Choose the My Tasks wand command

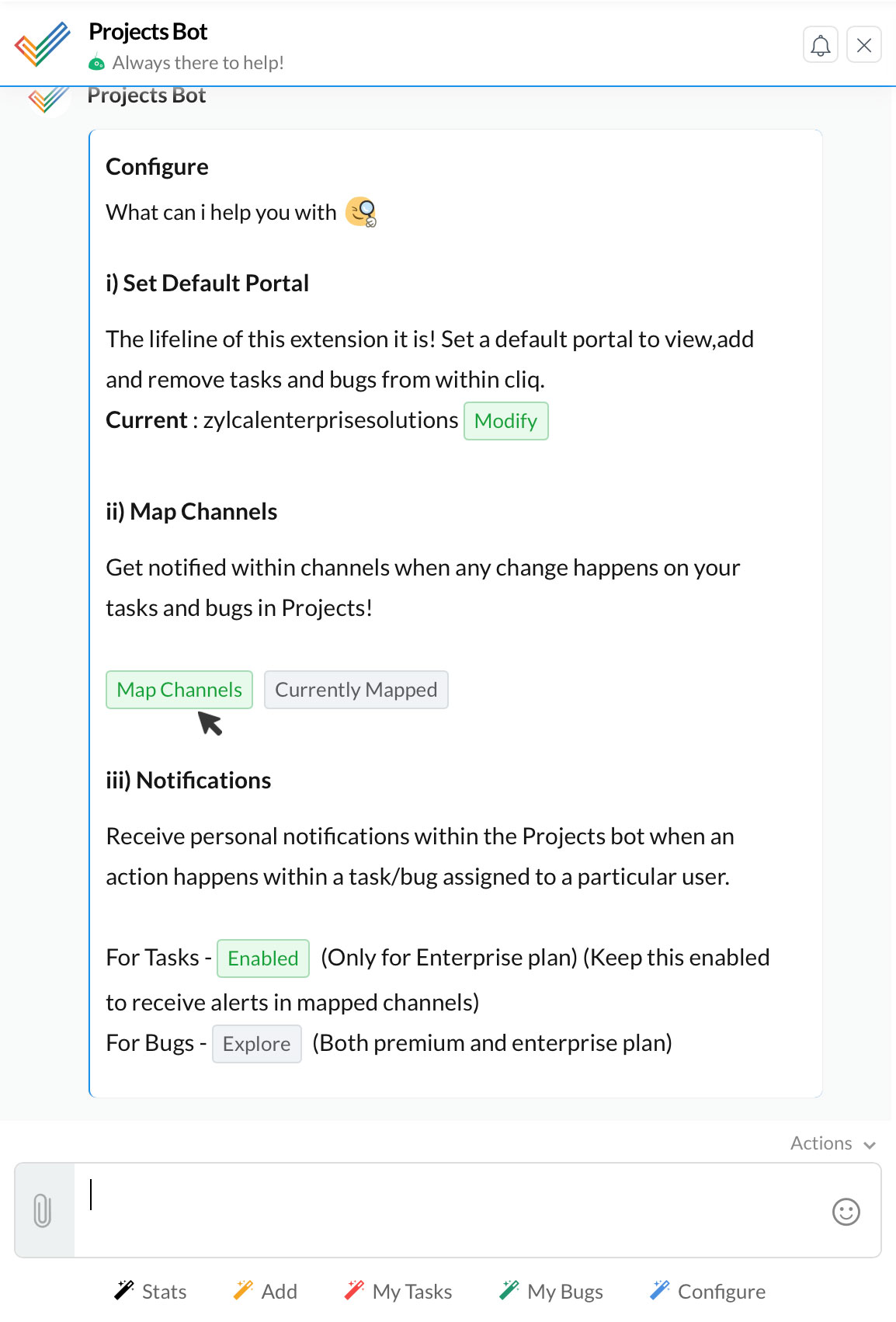(398, 1291)
